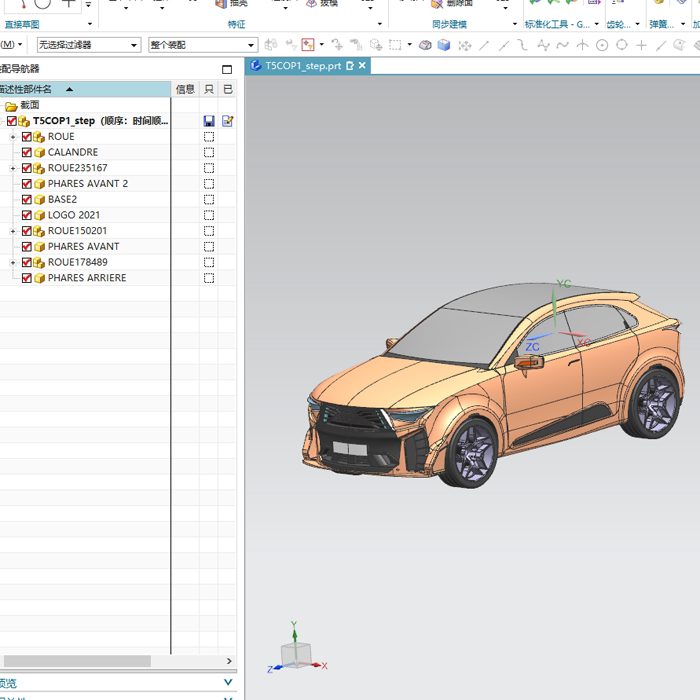Click the blue cube display icon in toolbar

444,45
